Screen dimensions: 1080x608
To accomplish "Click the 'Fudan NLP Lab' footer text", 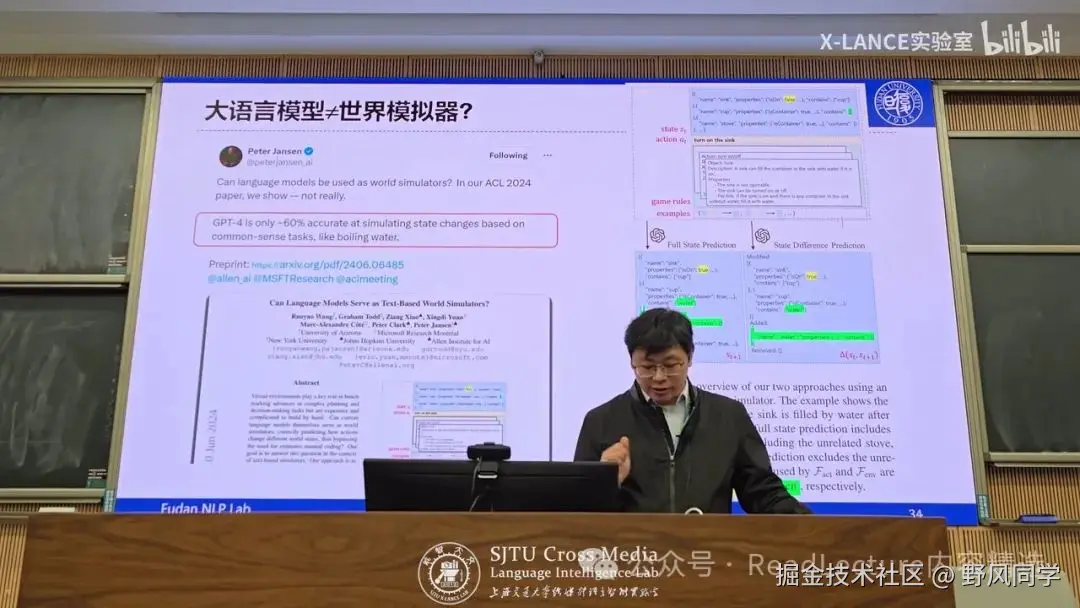I will pos(205,508).
